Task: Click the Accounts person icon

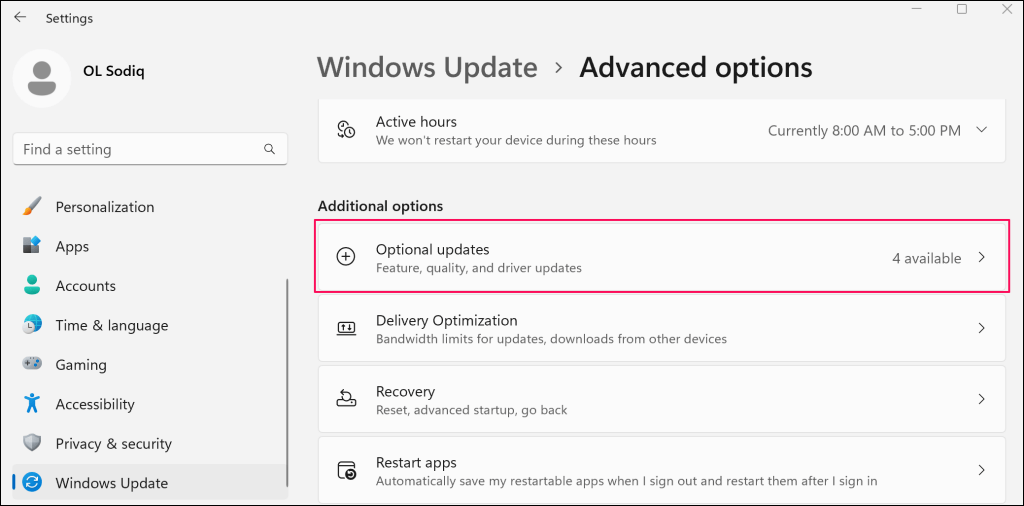Action: [32, 285]
